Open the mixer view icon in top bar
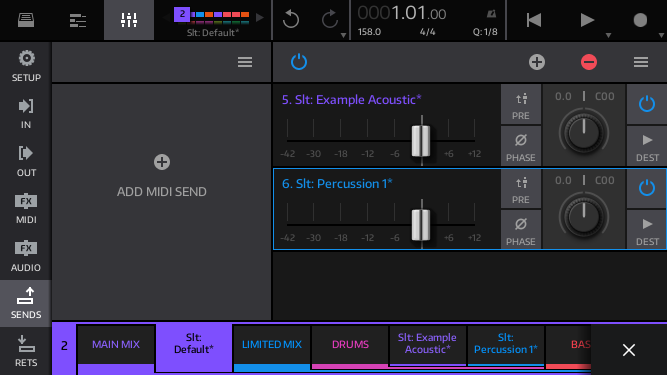This screenshot has width=667, height=375. click(129, 20)
